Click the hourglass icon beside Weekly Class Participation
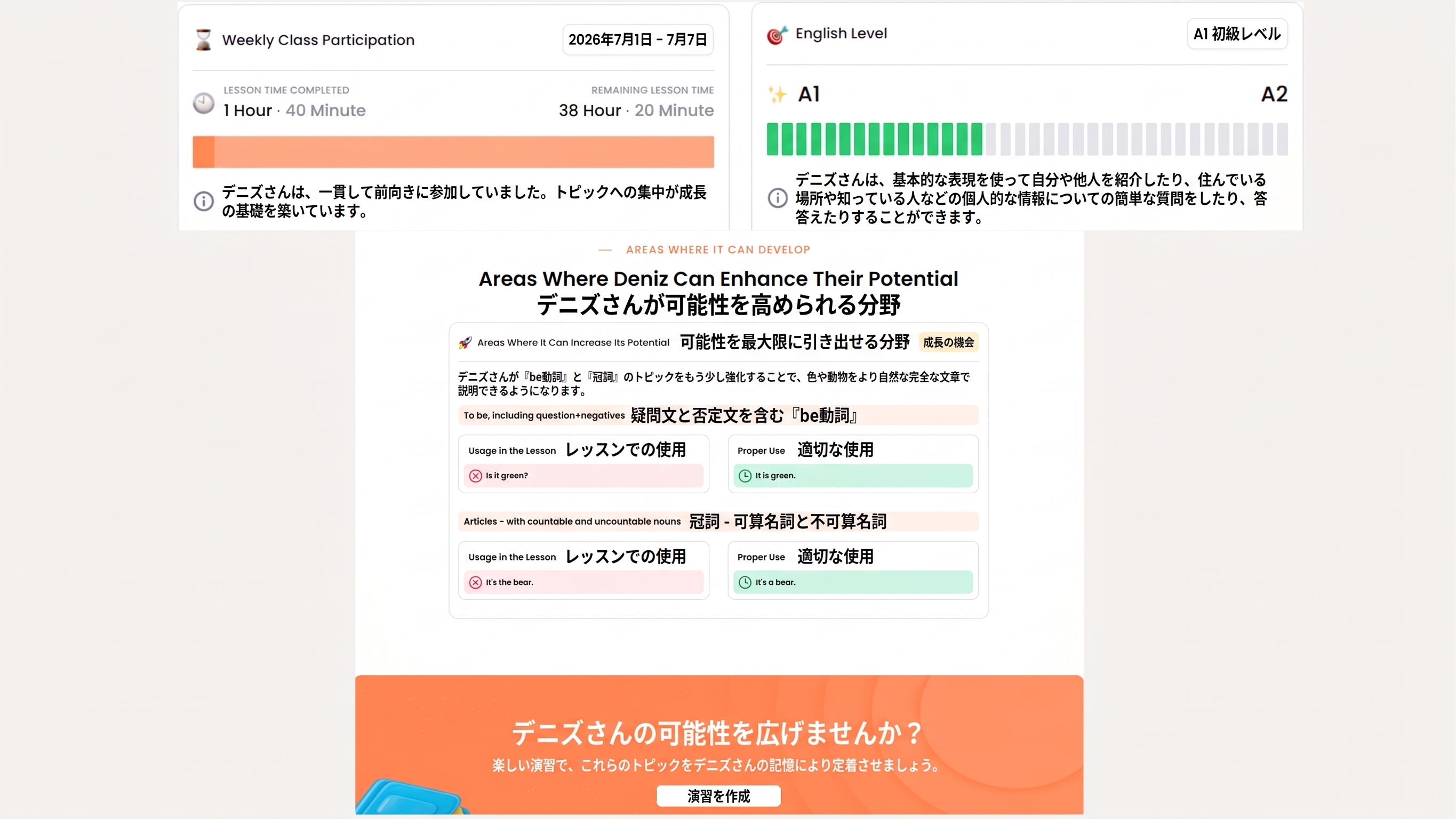This screenshot has height=819, width=1456. click(x=204, y=39)
